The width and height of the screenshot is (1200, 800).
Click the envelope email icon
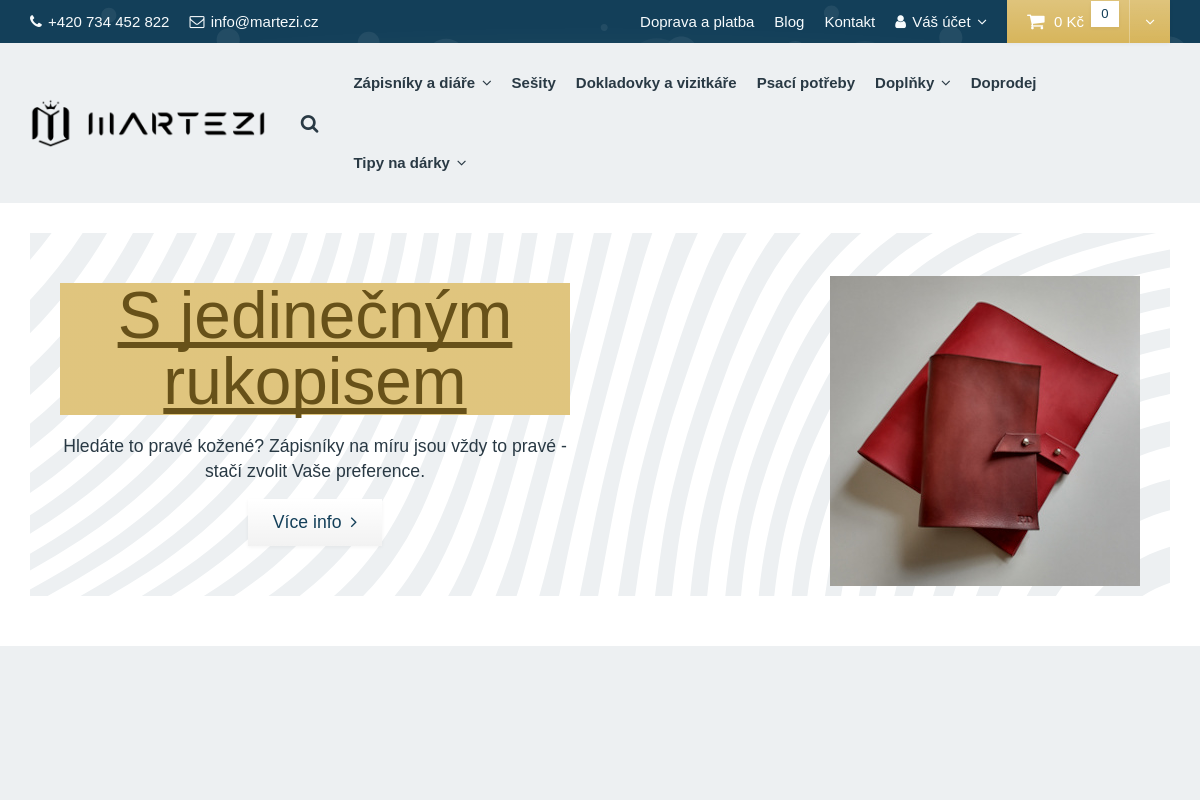[x=197, y=21]
